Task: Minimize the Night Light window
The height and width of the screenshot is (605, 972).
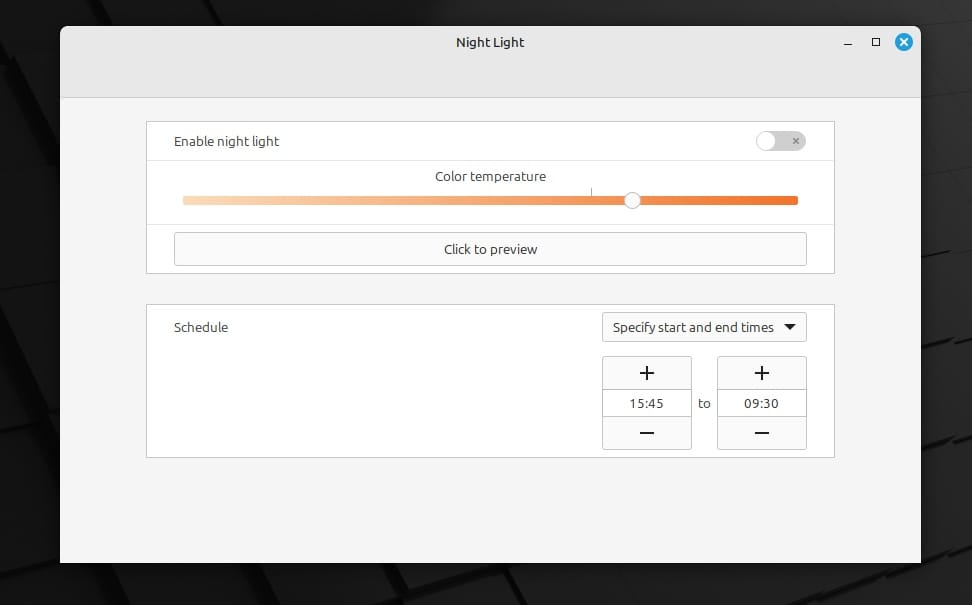Action: point(847,43)
